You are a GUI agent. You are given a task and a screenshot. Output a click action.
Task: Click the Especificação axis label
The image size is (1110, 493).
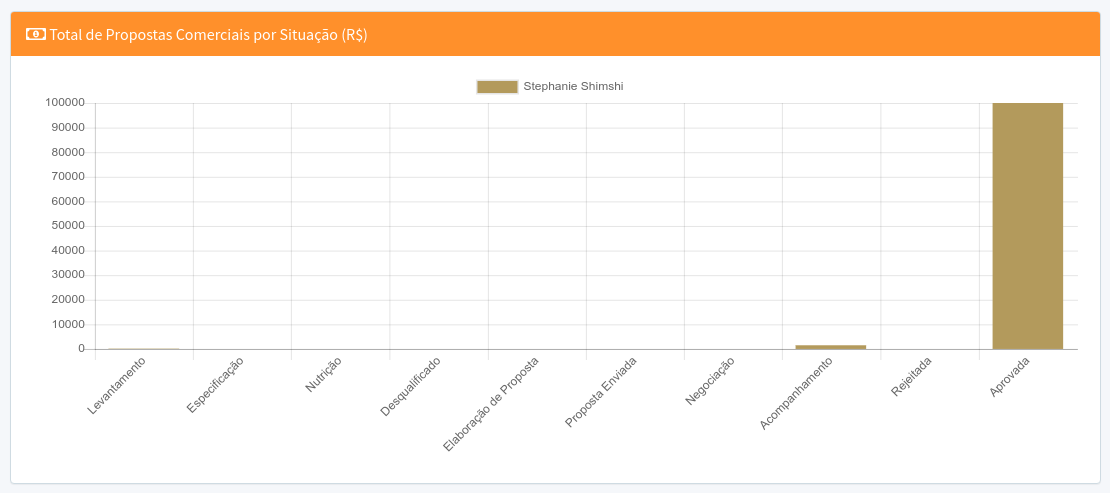[215, 385]
